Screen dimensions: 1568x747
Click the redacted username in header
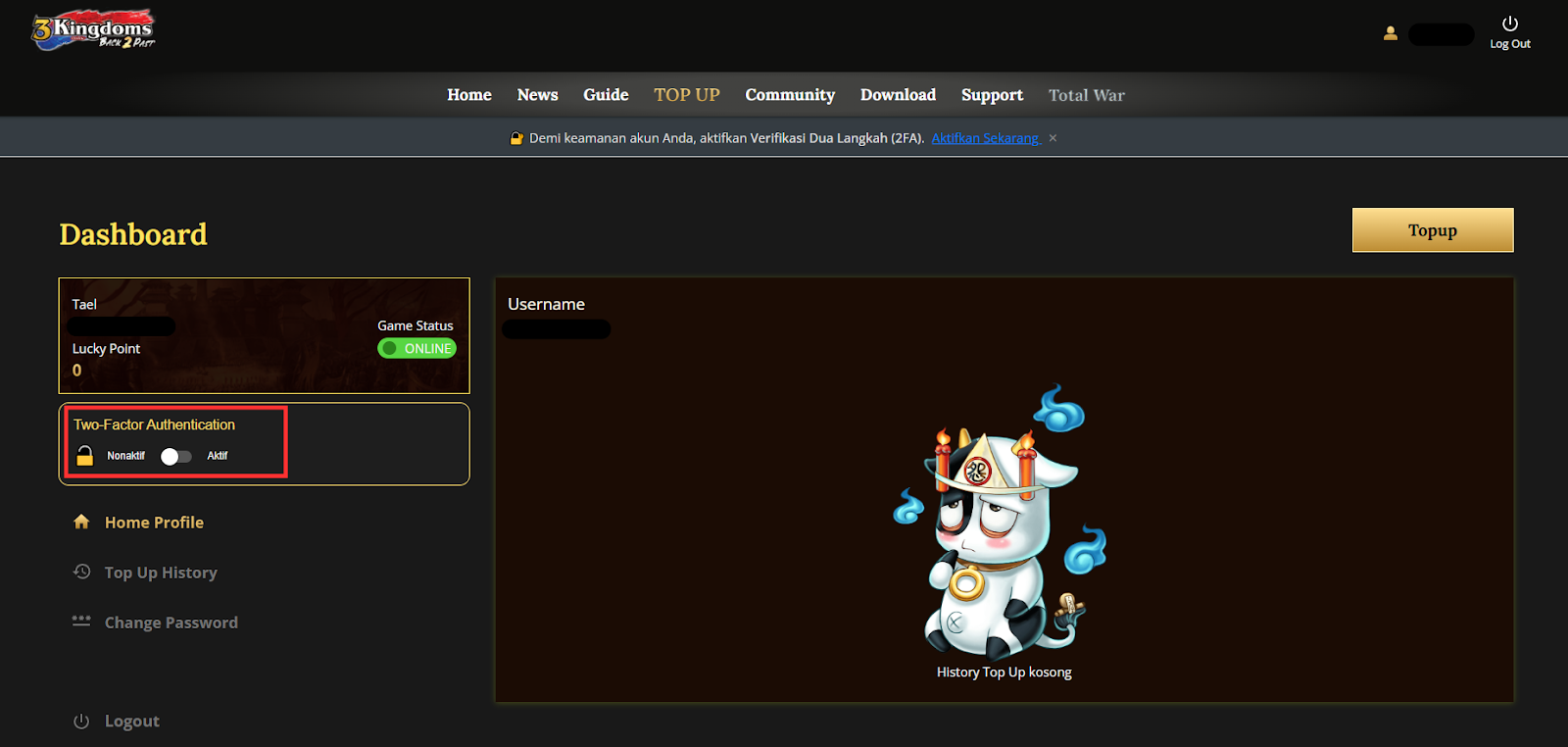[1442, 34]
